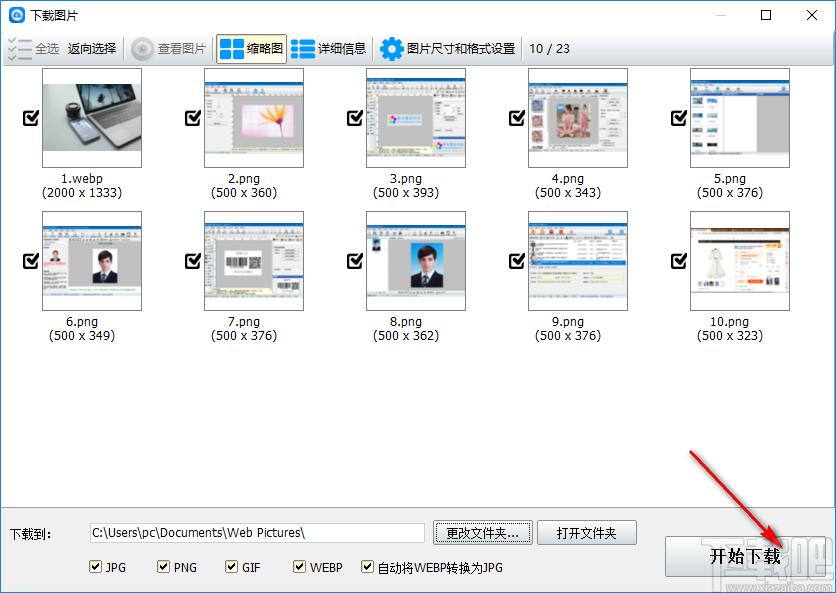Deselect the 6.png image checkbox
This screenshot has height=593, width=836.
coord(30,261)
